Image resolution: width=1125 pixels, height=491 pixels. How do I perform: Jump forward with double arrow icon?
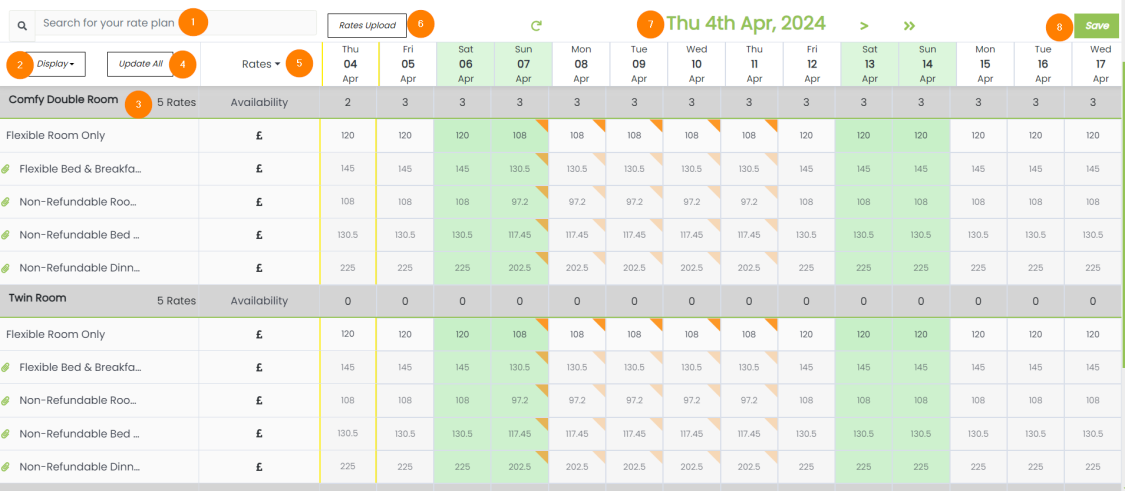[909, 25]
